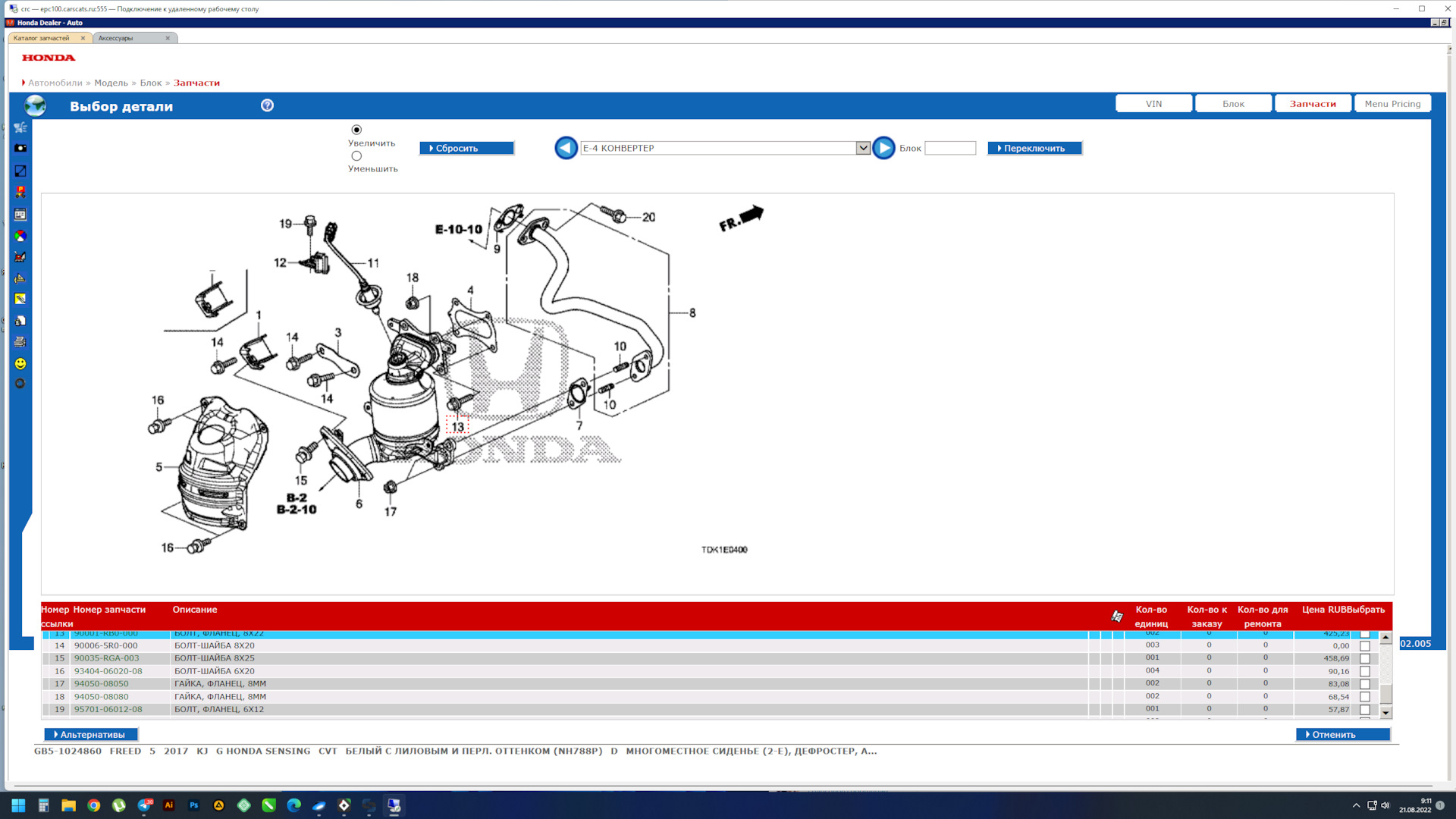Open the E-4 КОНВЕРТЕР block dropdown
Screen dimensions: 1456x819
(x=862, y=148)
